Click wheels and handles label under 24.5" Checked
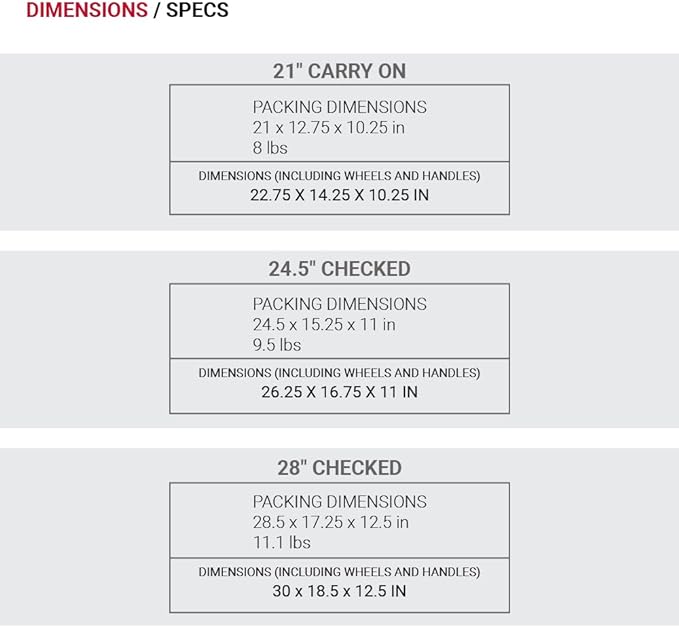This screenshot has height=627, width=679. pos(339,373)
